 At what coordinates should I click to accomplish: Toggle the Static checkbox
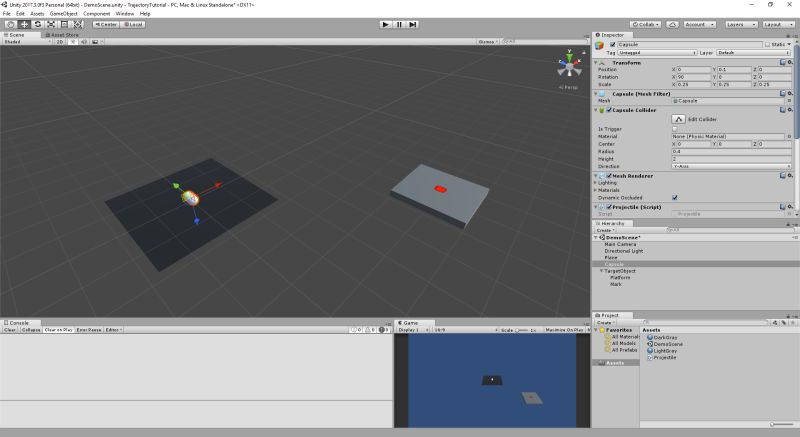767,44
